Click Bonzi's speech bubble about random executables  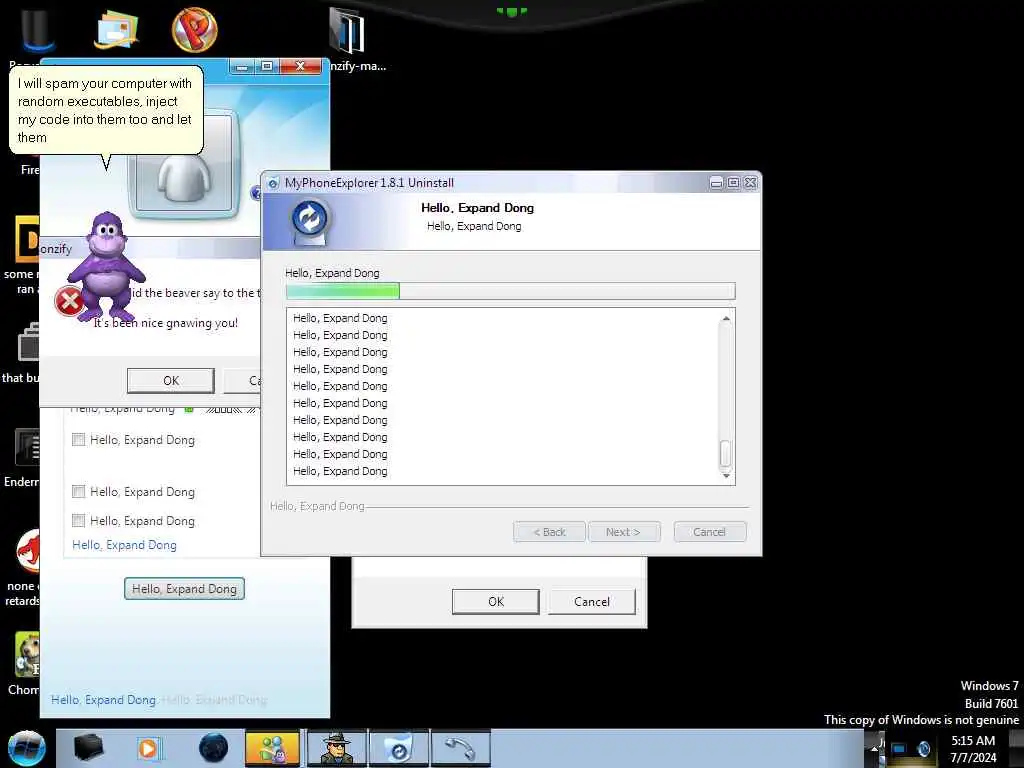point(106,110)
